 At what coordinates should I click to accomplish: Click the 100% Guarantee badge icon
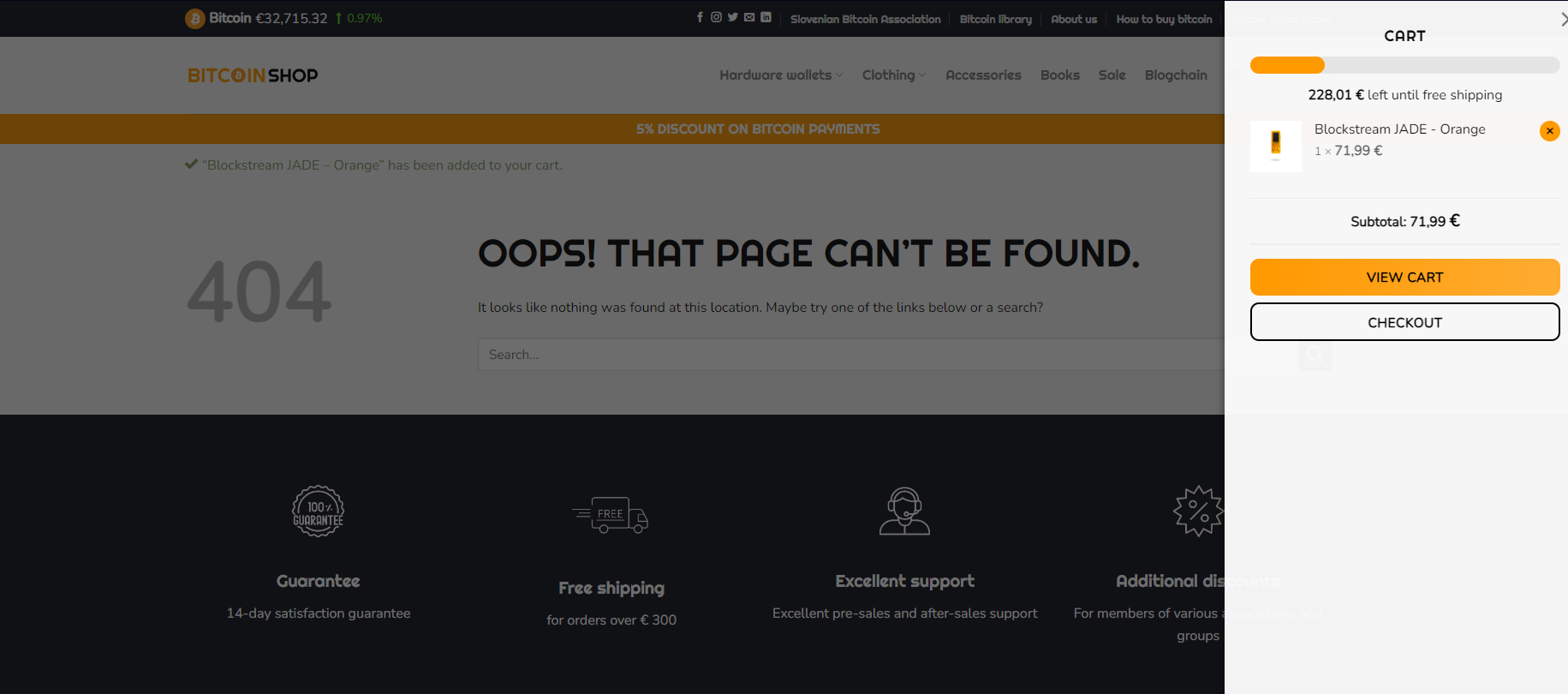tap(318, 512)
